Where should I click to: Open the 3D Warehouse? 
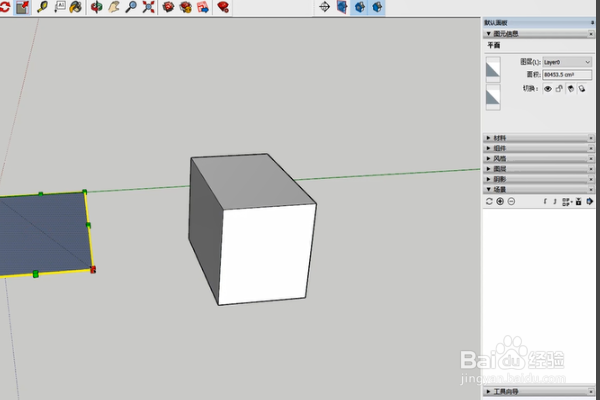tap(168, 7)
